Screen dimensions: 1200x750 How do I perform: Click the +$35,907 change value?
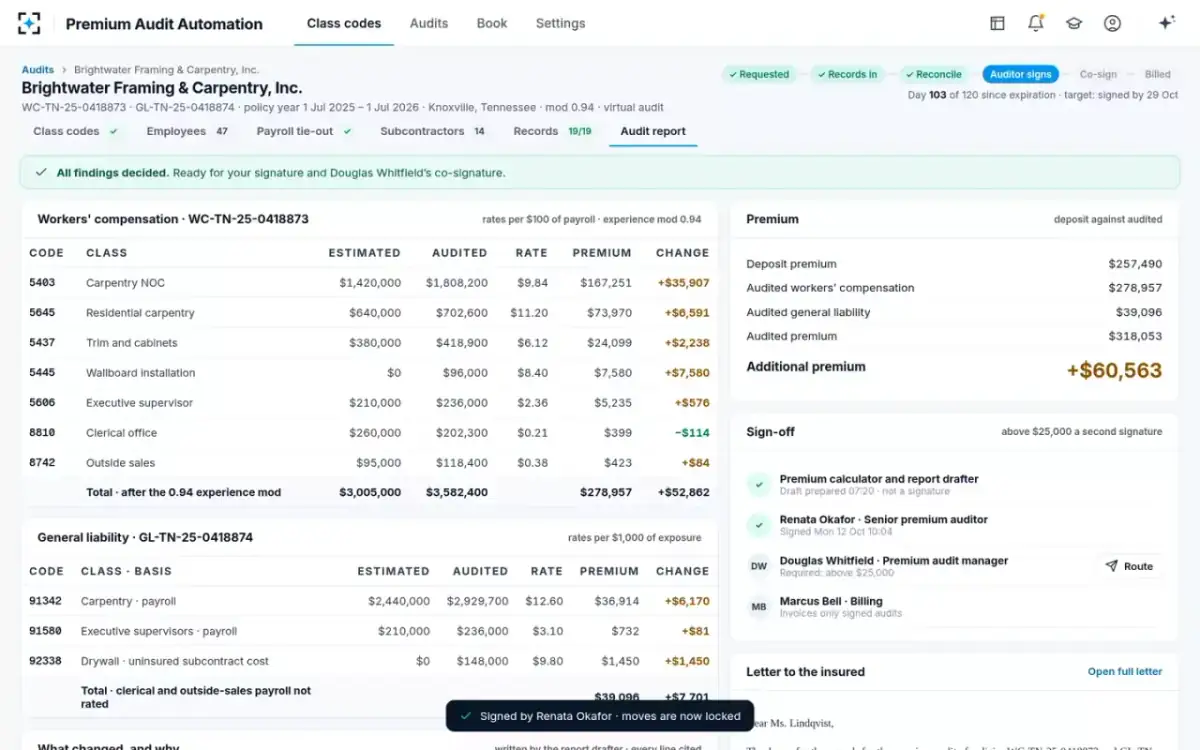683,283
